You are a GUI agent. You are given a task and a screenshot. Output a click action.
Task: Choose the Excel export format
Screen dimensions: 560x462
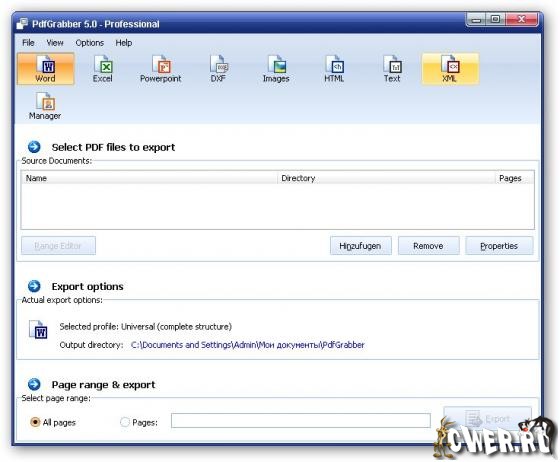[x=103, y=69]
